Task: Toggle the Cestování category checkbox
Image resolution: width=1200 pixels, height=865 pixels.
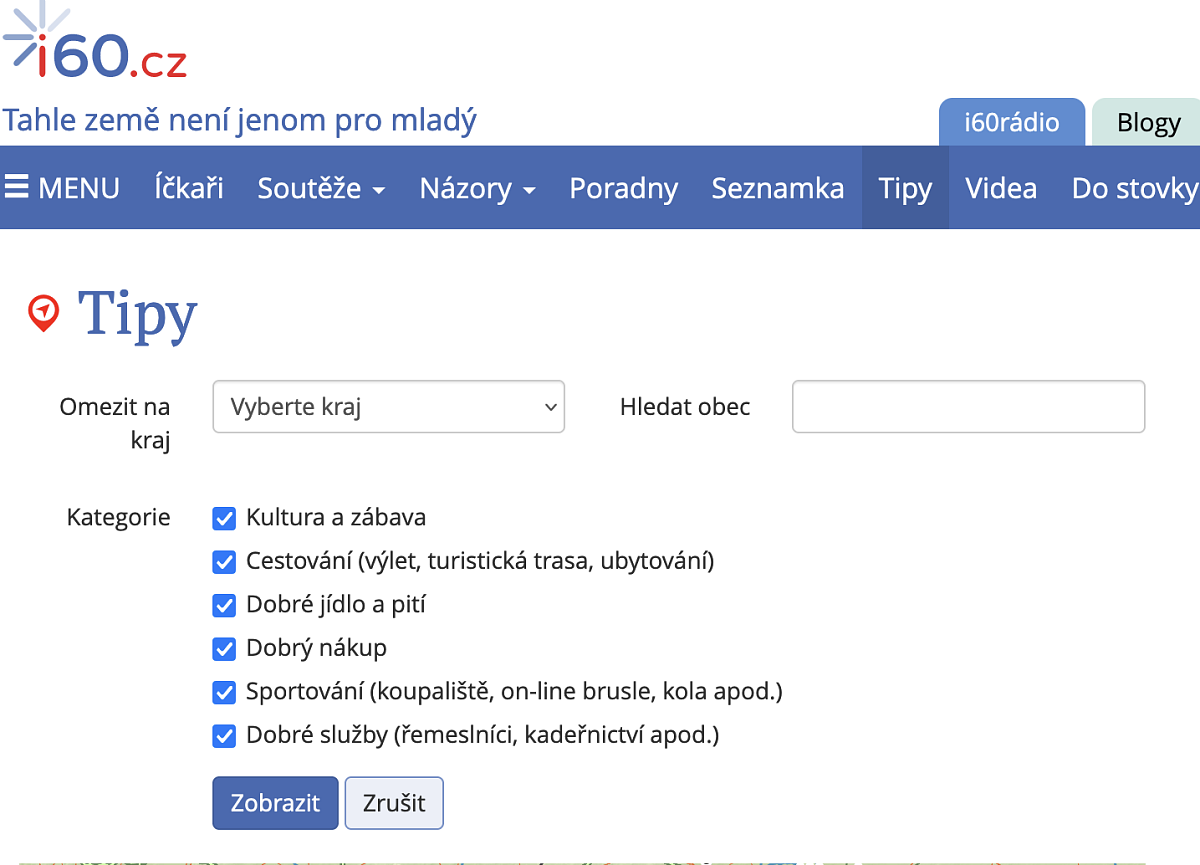Action: 224,562
